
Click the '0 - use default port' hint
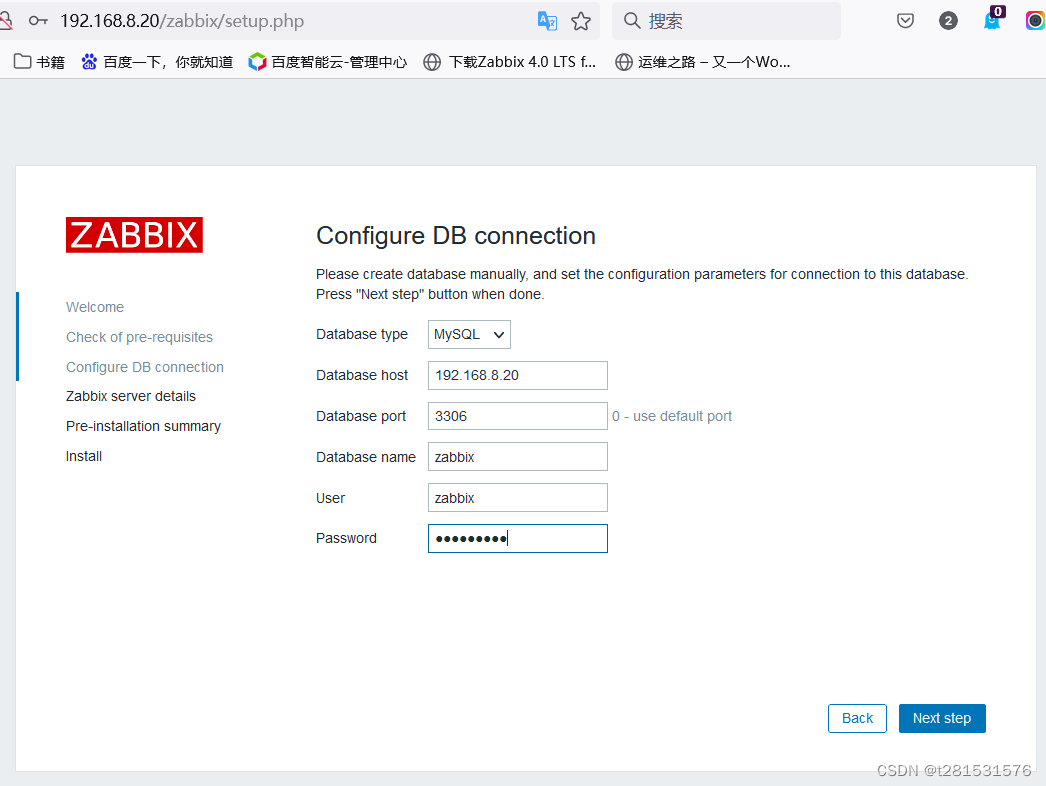pyautogui.click(x=672, y=416)
